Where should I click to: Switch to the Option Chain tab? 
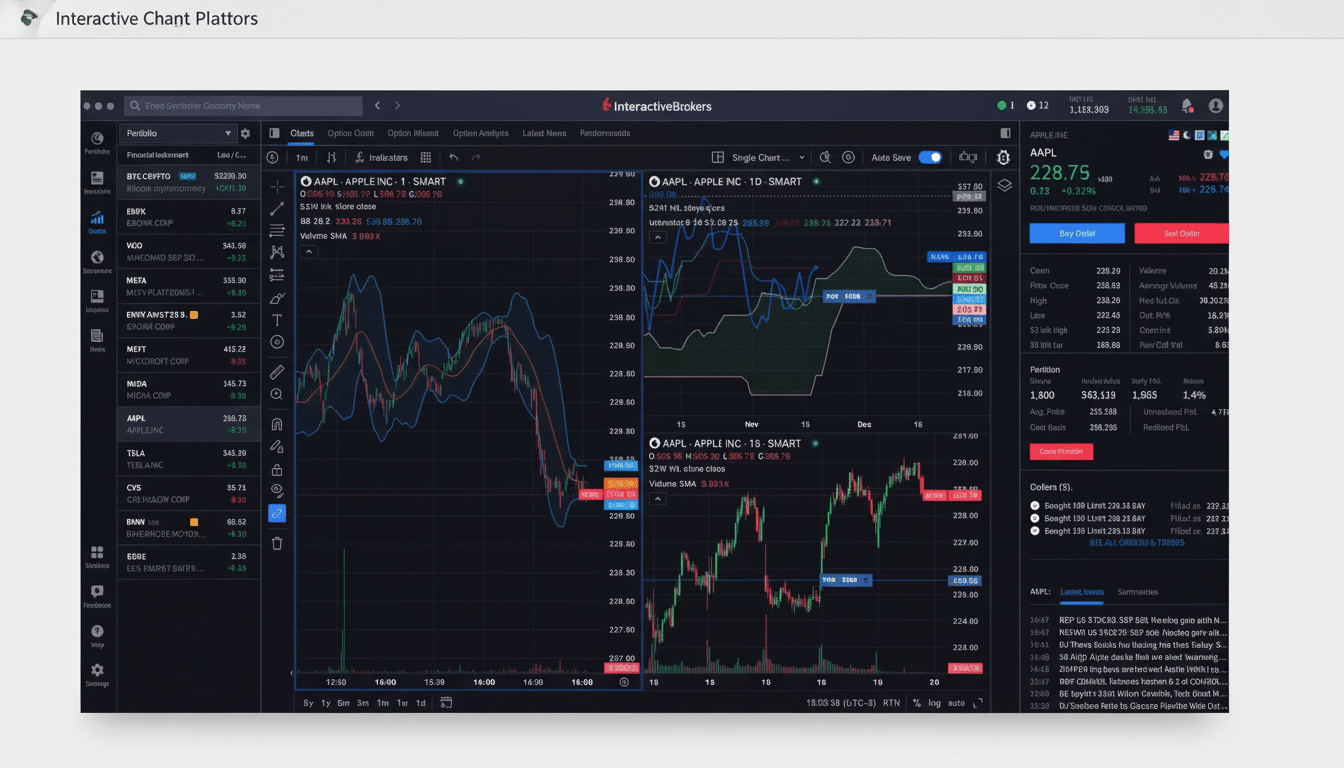(352, 133)
